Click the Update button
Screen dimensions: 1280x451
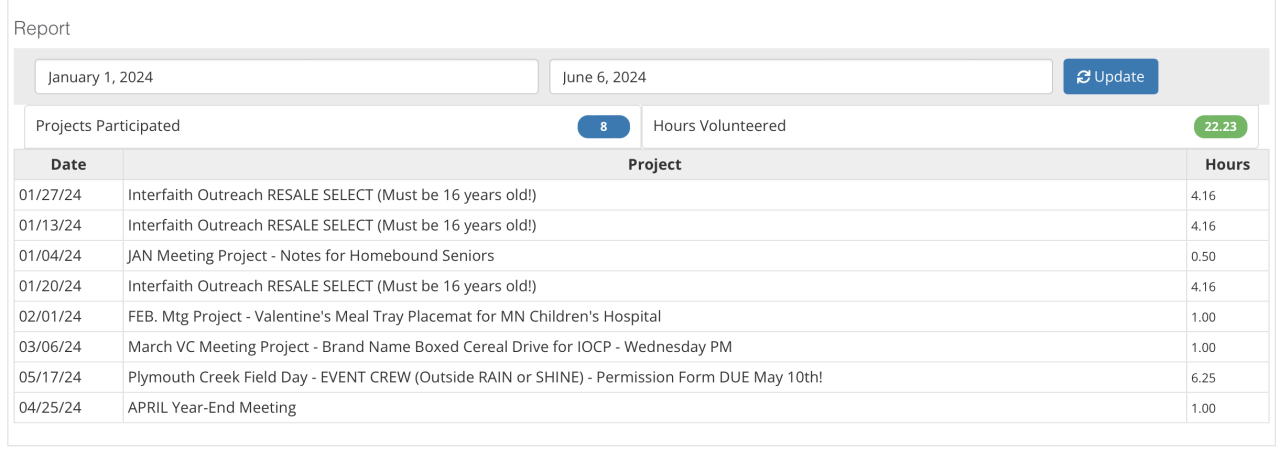click(x=1110, y=77)
